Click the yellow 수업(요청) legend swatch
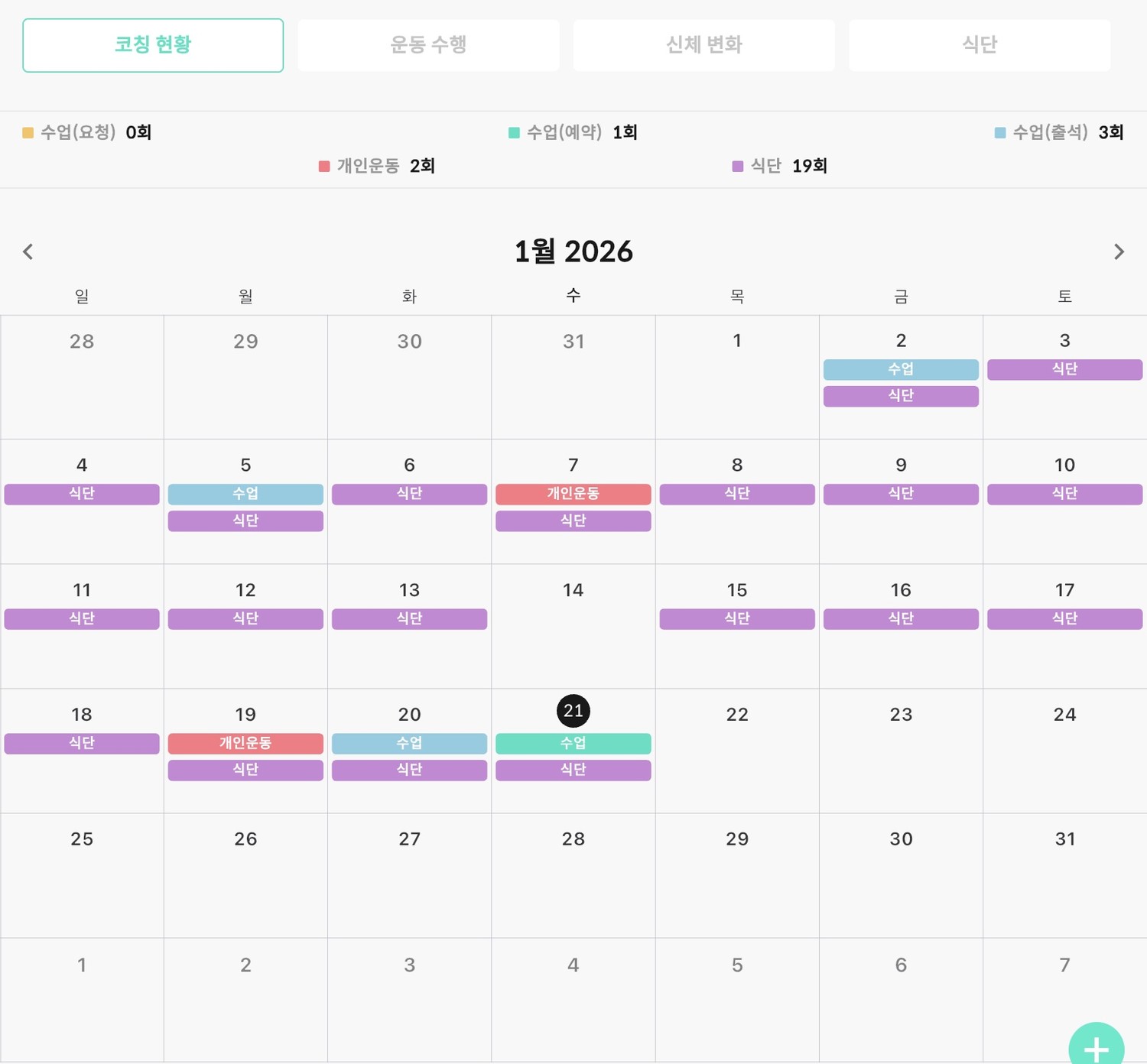Screen dimensions: 1147x1064 pyautogui.click(x=28, y=133)
